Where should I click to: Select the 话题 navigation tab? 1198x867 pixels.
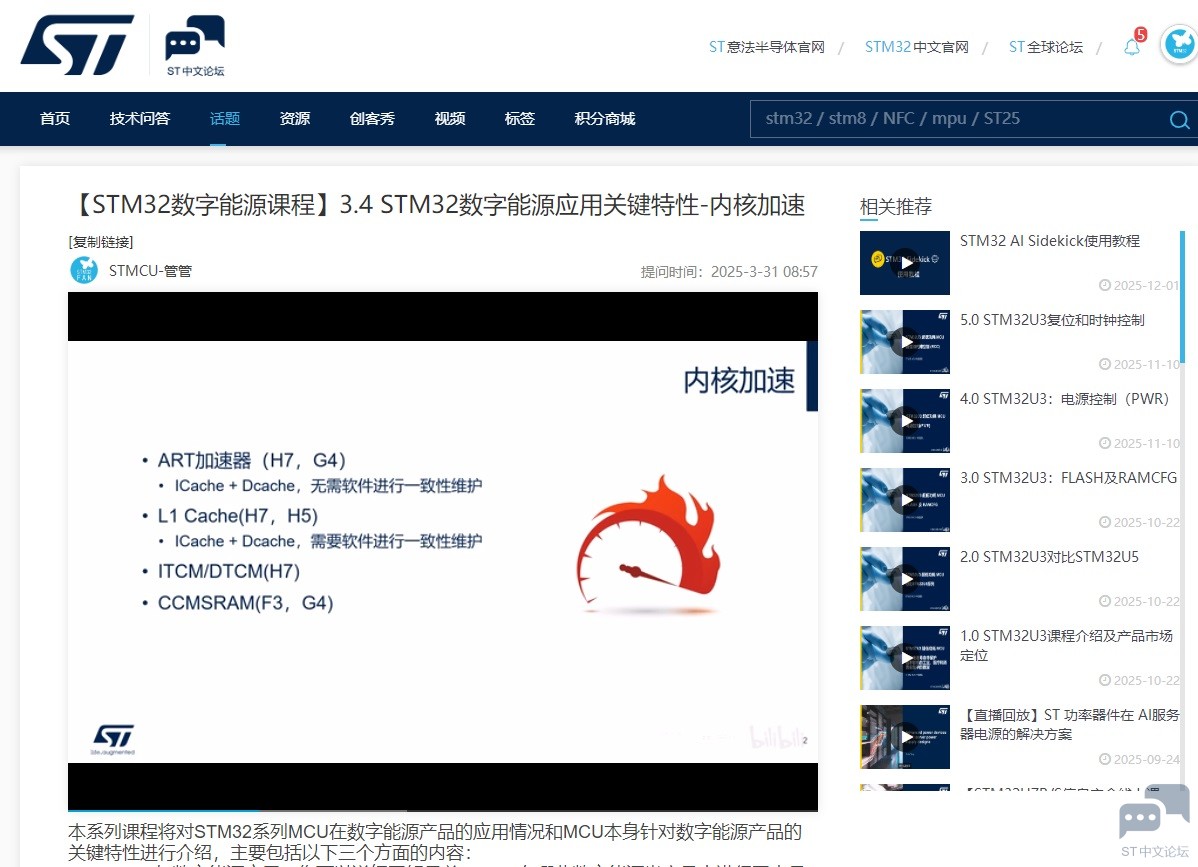(x=225, y=118)
